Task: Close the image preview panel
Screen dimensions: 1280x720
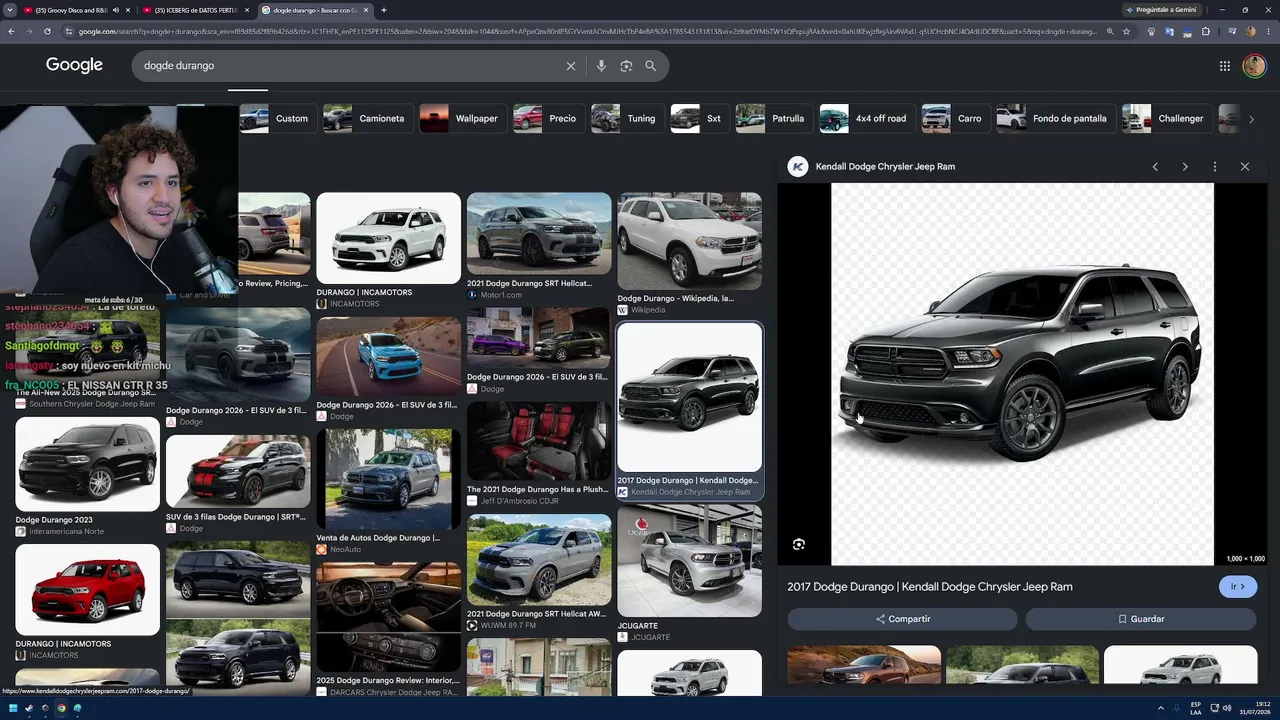Action: (x=1245, y=167)
